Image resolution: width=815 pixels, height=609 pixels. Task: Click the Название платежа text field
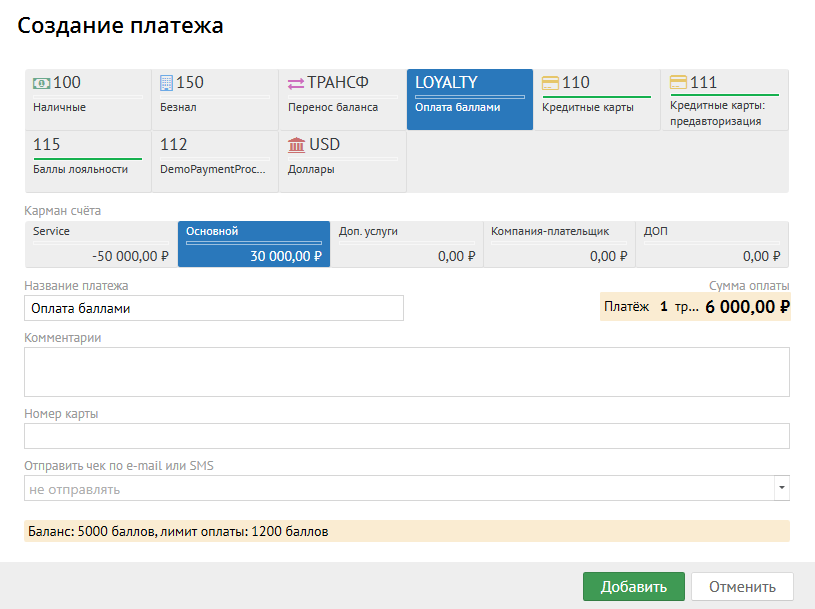214,308
